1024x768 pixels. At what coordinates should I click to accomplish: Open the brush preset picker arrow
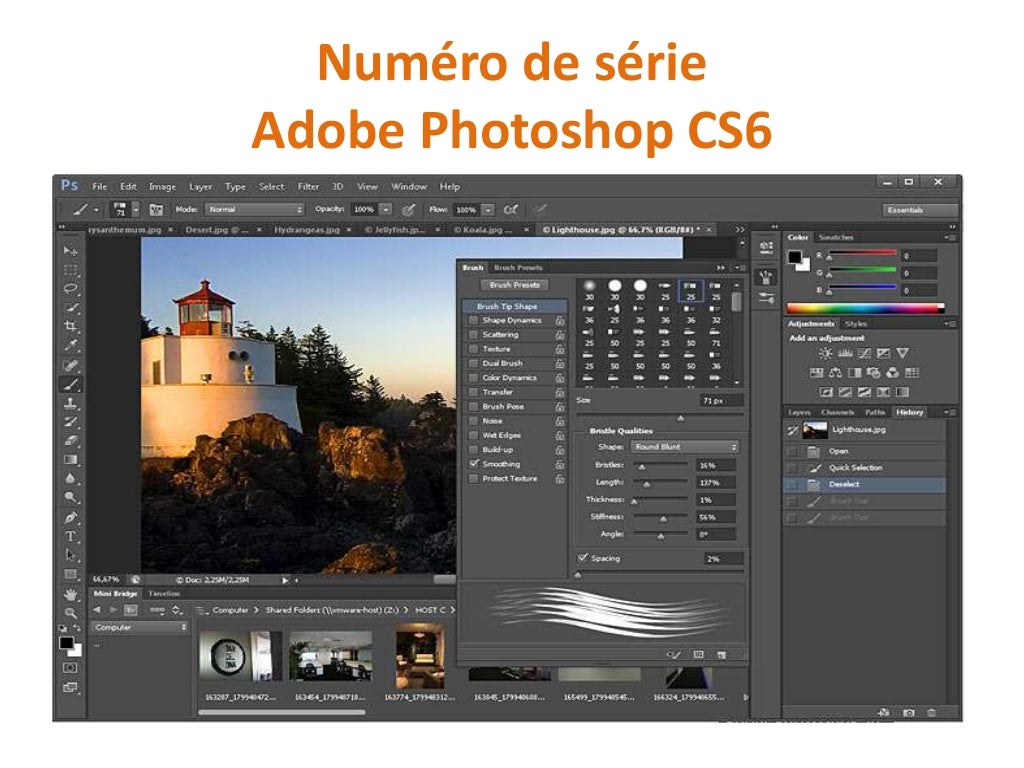coord(136,210)
